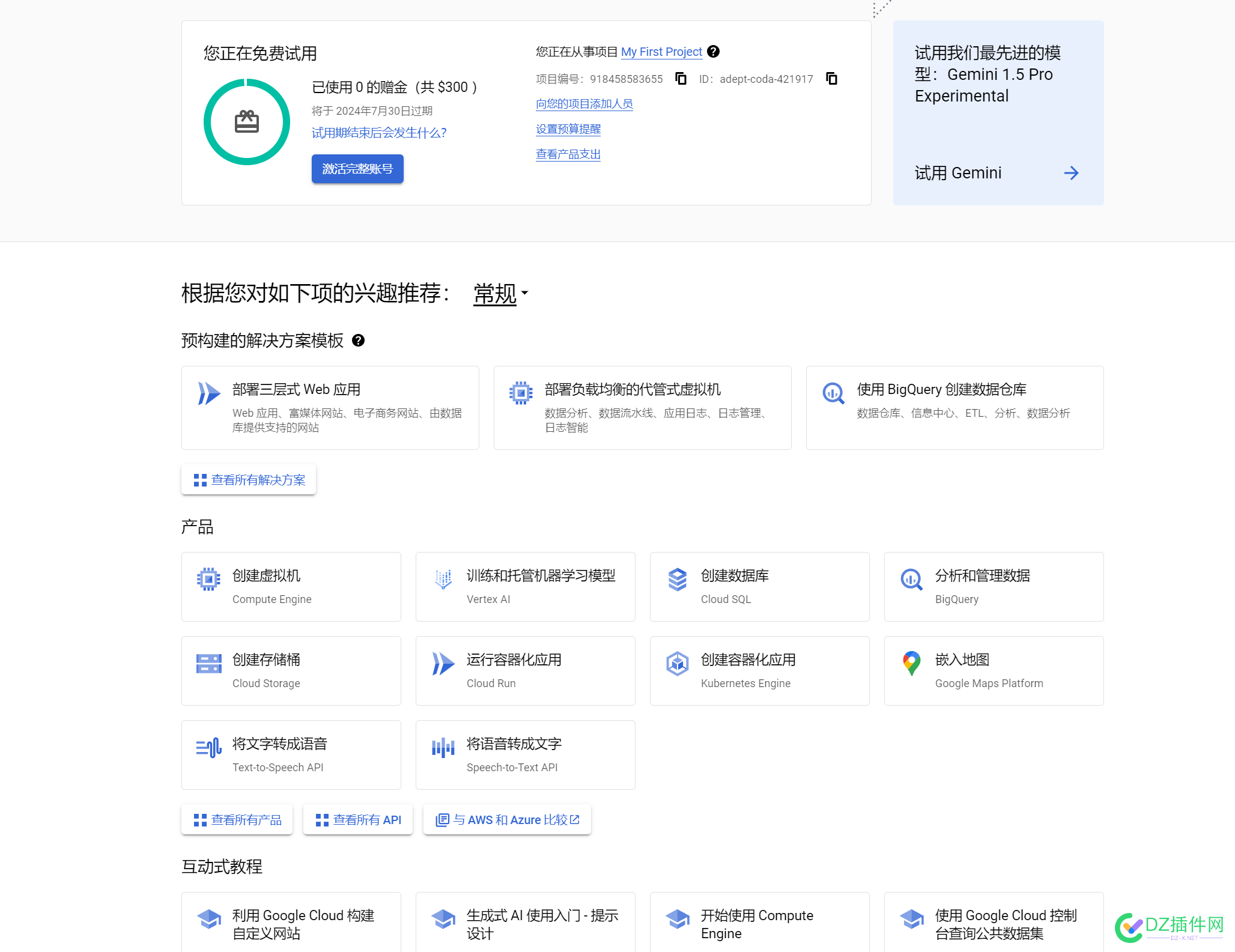Click the Vertex AI subtitle text
This screenshot has width=1235, height=952.
488,599
